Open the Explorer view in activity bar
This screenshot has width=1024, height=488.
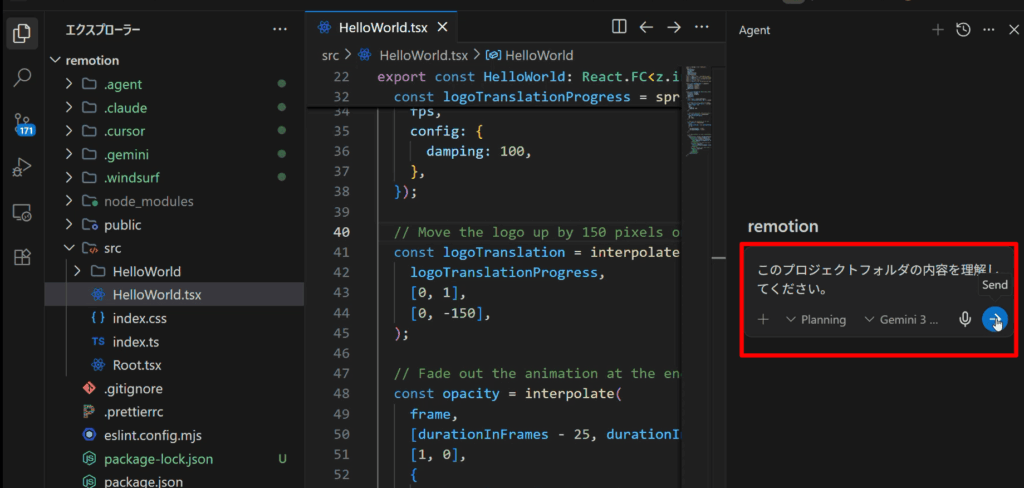[x=21, y=33]
